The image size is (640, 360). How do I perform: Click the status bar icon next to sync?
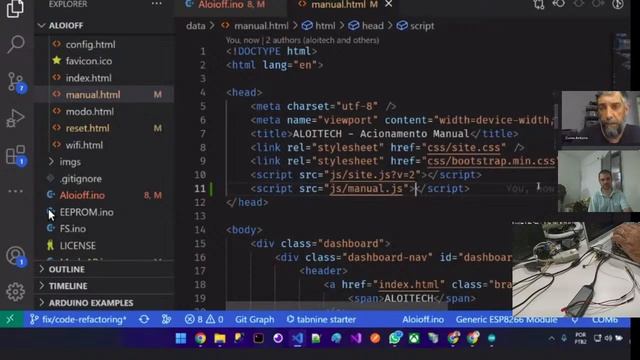click(x=166, y=319)
